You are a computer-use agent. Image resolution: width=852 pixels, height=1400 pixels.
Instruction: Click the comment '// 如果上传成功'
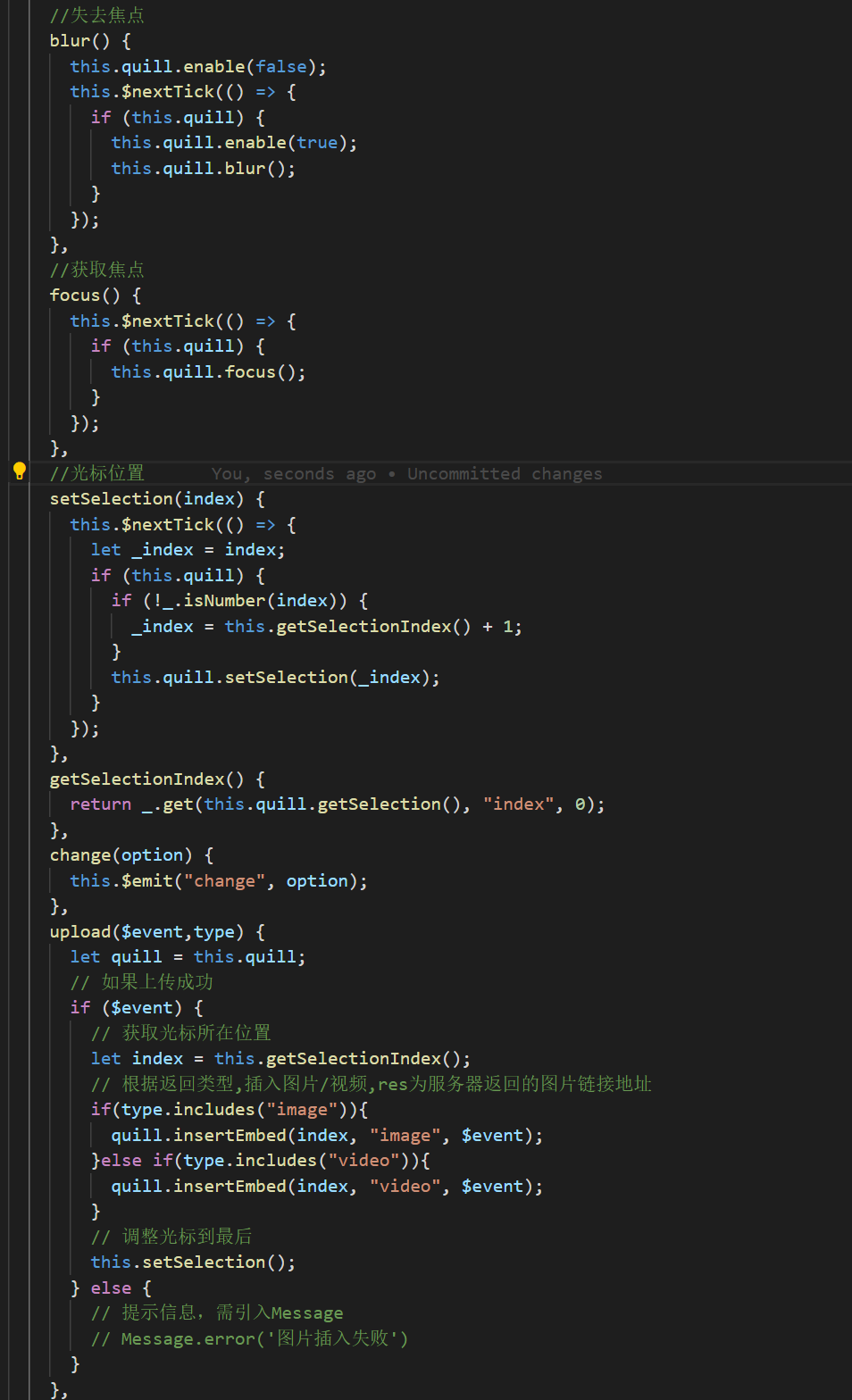[142, 982]
